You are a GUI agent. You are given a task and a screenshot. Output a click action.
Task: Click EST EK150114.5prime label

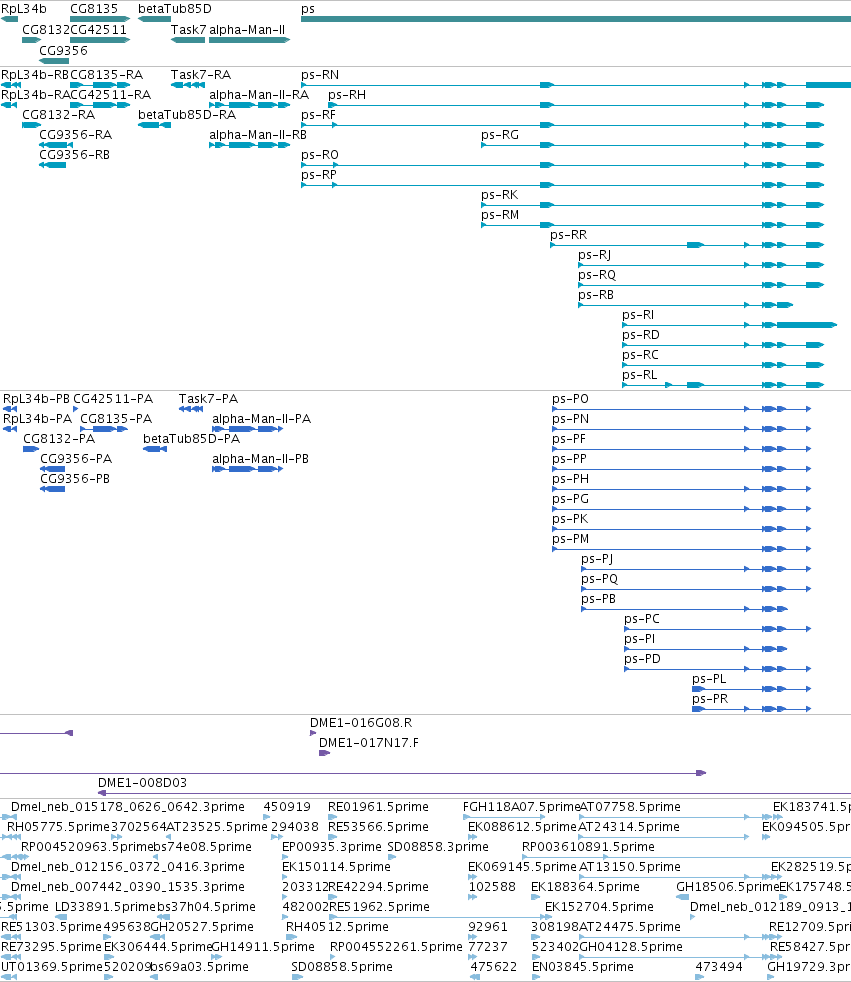point(336,867)
